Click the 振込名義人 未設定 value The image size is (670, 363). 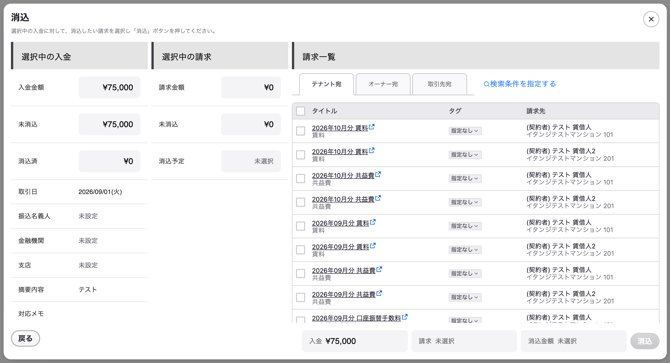[88, 216]
